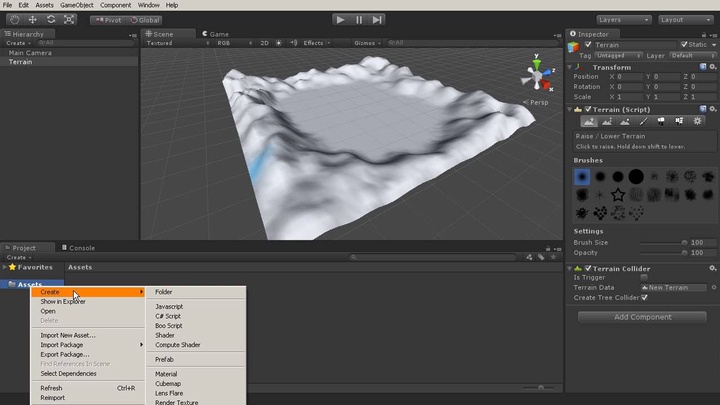Select the Rotate tool in the toolbar
The width and height of the screenshot is (720, 405).
pos(51,19)
